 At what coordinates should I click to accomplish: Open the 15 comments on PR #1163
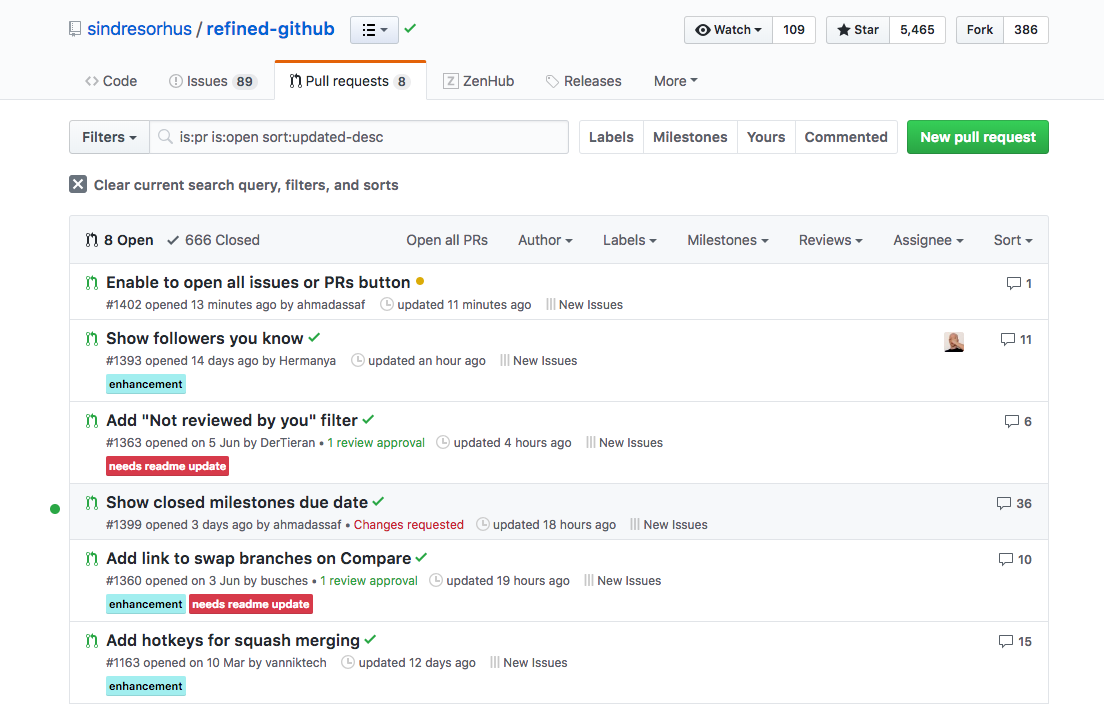[x=1015, y=641]
